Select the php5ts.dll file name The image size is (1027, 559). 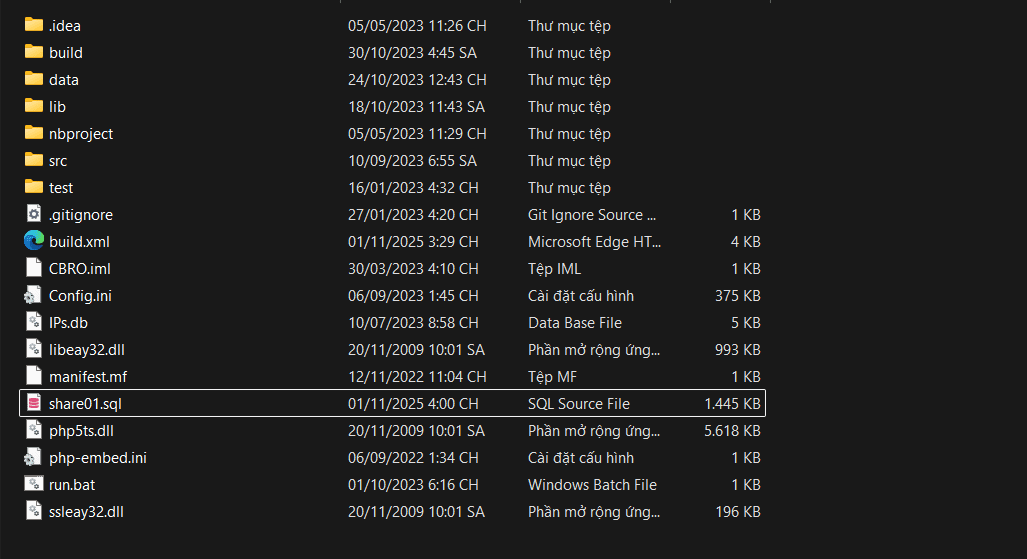[81, 431]
